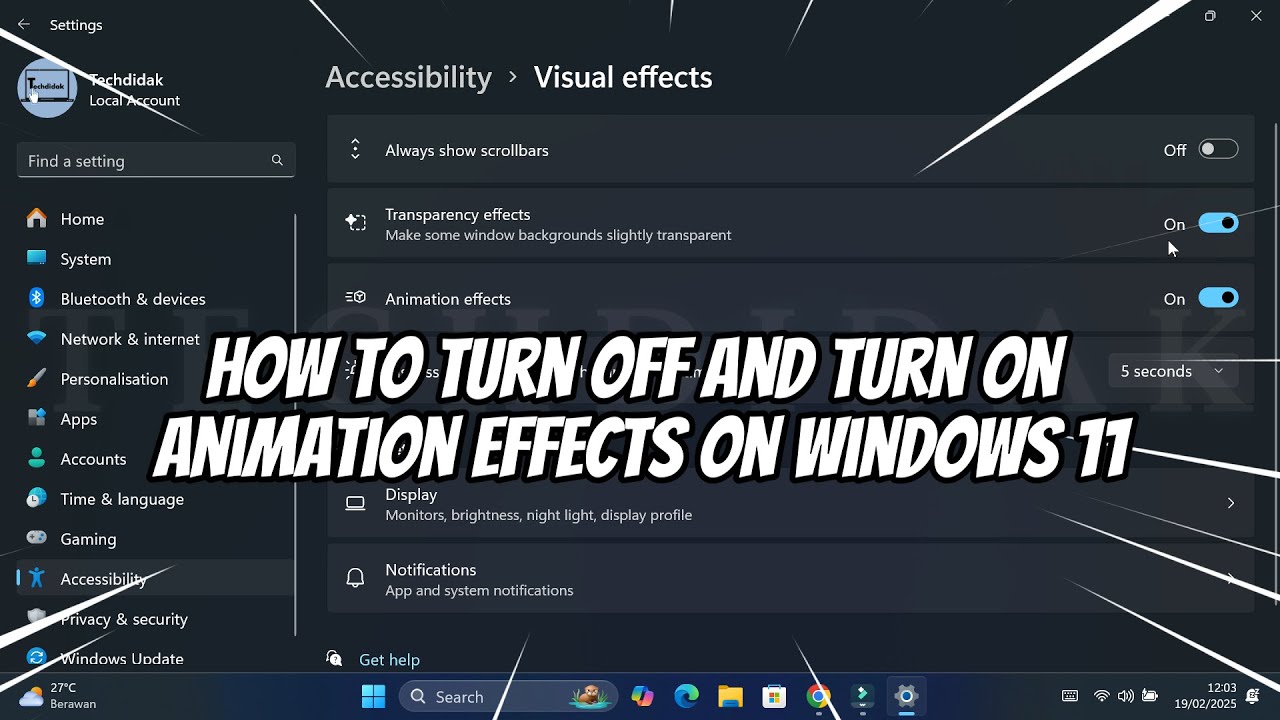Open Bluetooth & devices settings

tap(156, 298)
